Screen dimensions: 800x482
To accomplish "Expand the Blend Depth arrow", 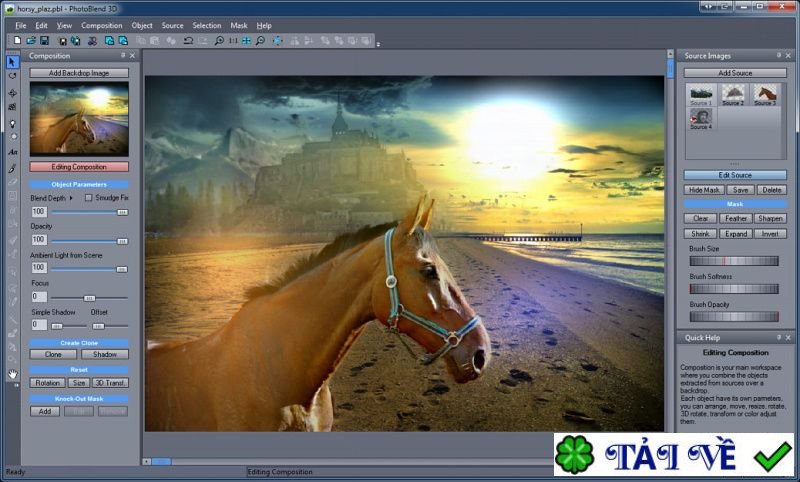I will pyautogui.click(x=71, y=198).
